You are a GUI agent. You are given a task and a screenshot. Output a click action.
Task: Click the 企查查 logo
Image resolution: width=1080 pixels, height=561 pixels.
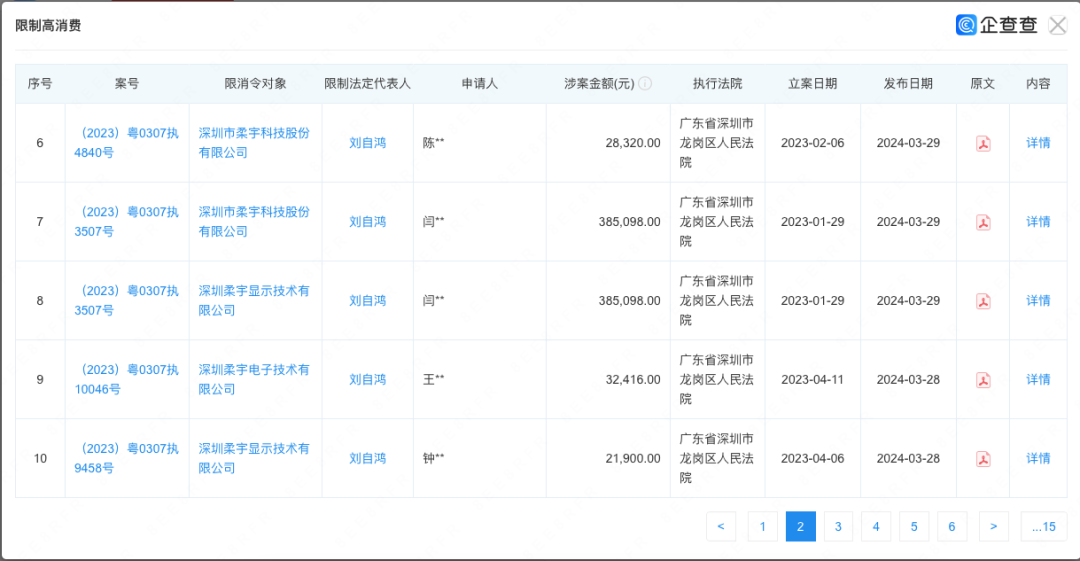(996, 25)
